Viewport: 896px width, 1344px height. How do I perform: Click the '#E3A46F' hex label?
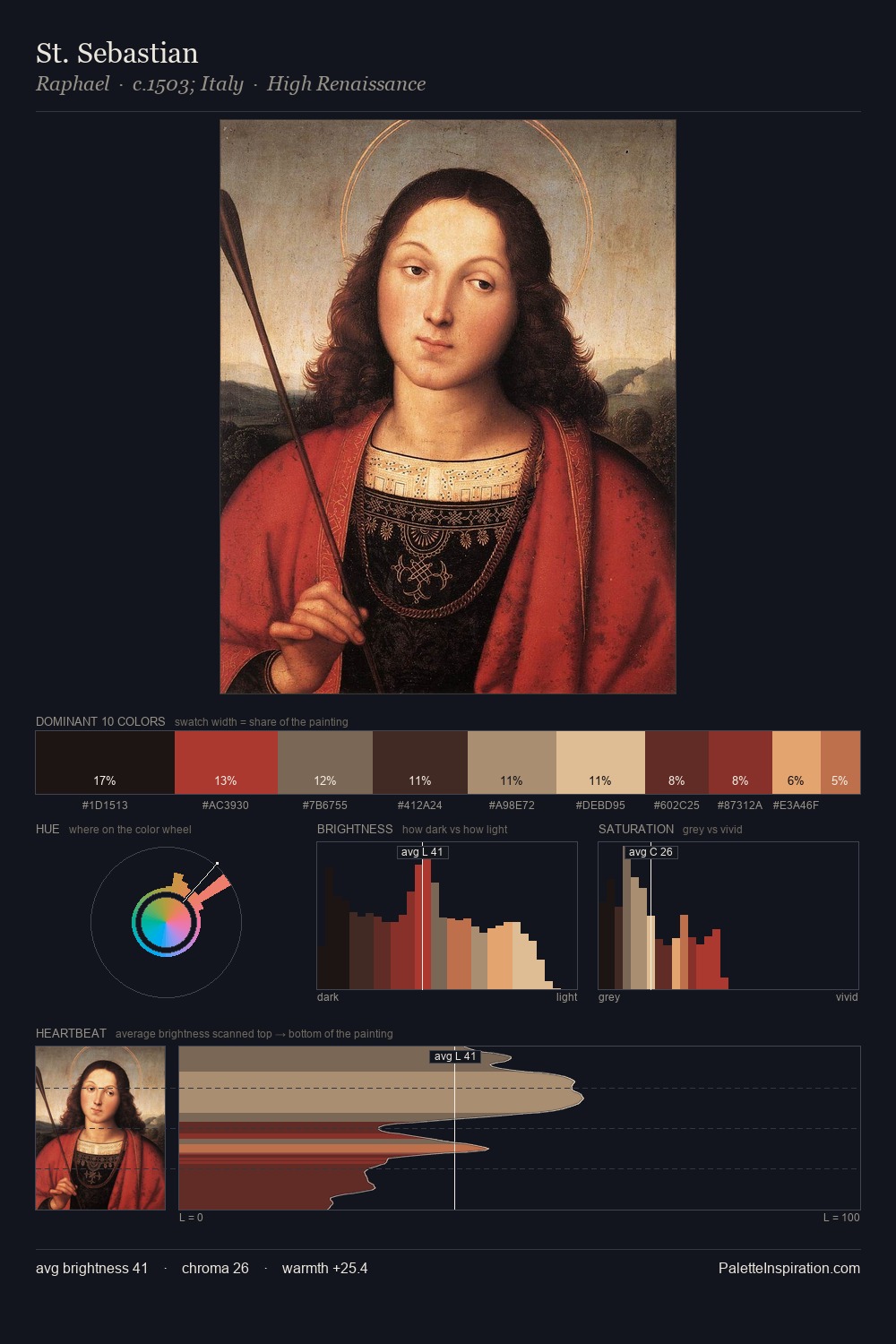click(796, 805)
